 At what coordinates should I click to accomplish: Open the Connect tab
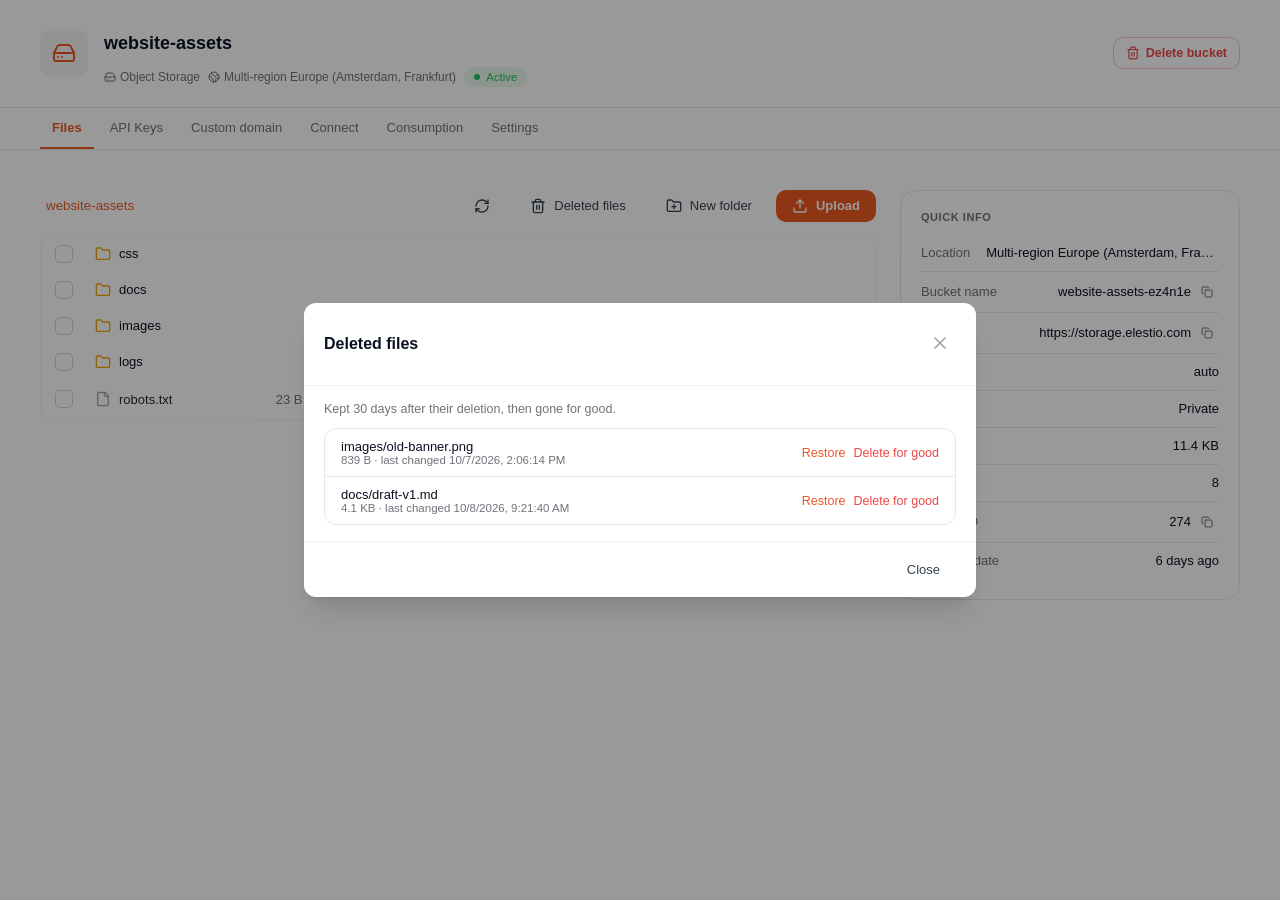[334, 128]
